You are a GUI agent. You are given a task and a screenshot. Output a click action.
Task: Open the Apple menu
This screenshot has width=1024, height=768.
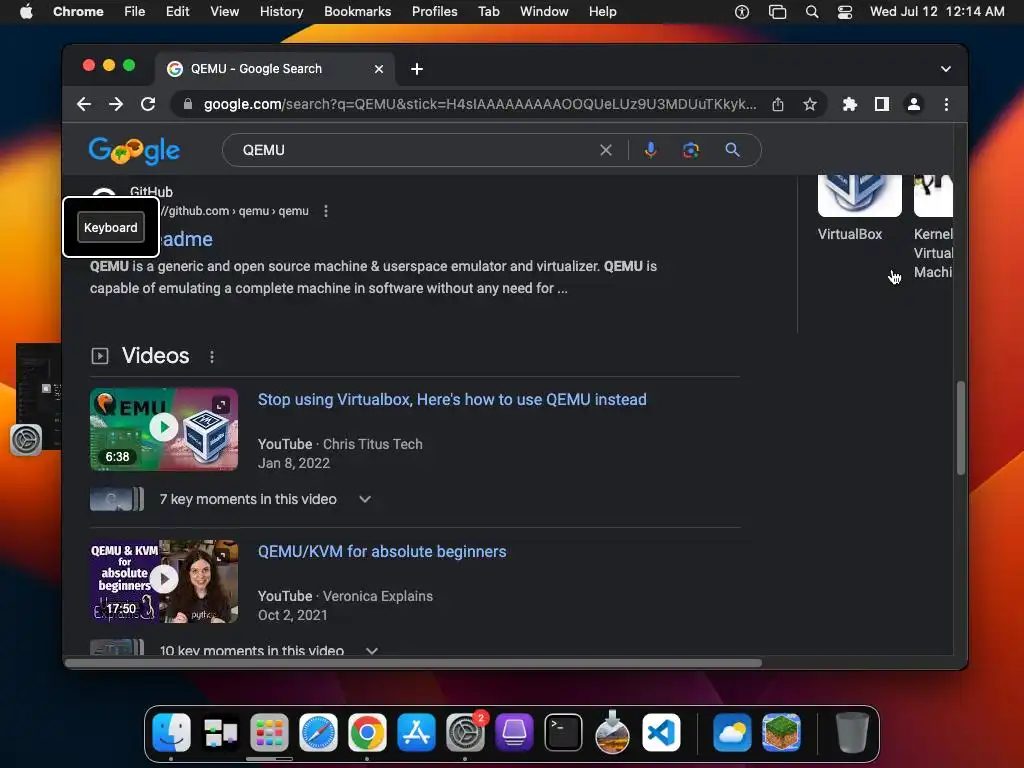point(26,12)
